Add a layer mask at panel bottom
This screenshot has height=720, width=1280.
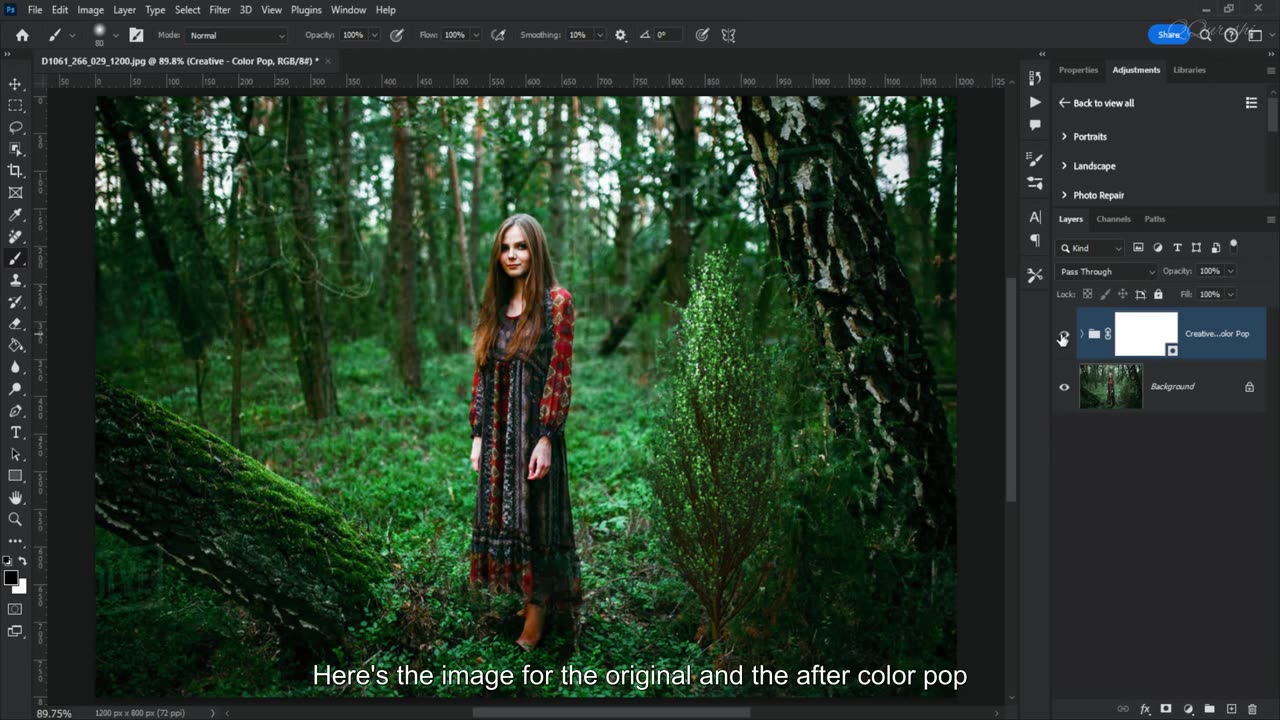1166,709
